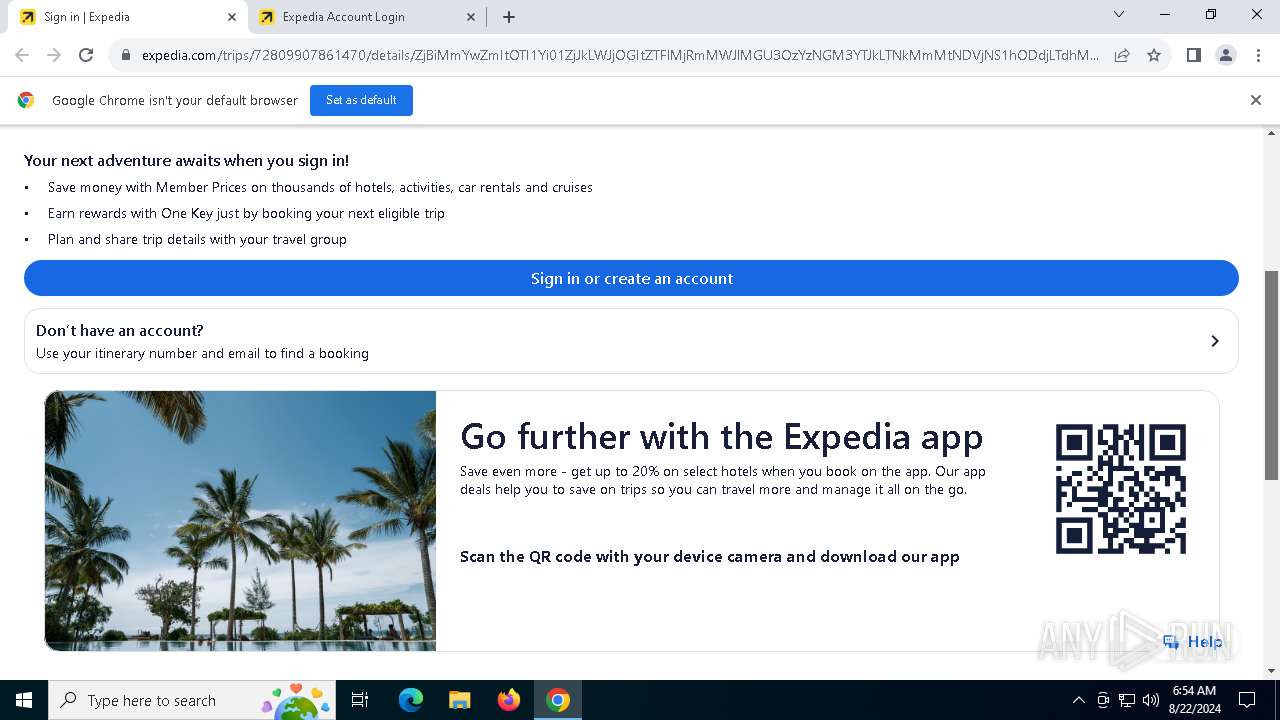The image size is (1280, 720).
Task: Switch to the 'Expedia Account Login' tab
Action: (365, 17)
